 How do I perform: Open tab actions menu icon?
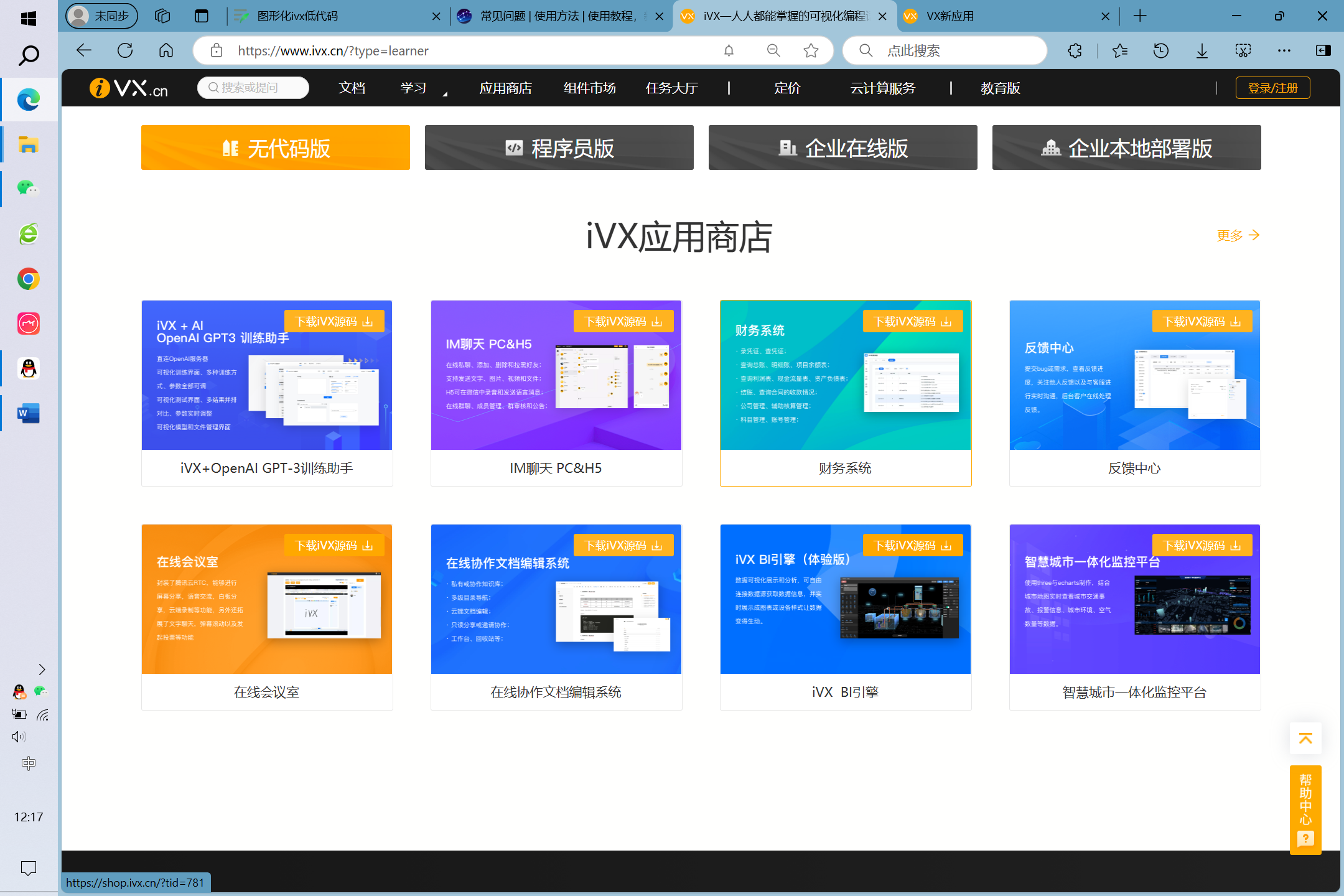(202, 16)
